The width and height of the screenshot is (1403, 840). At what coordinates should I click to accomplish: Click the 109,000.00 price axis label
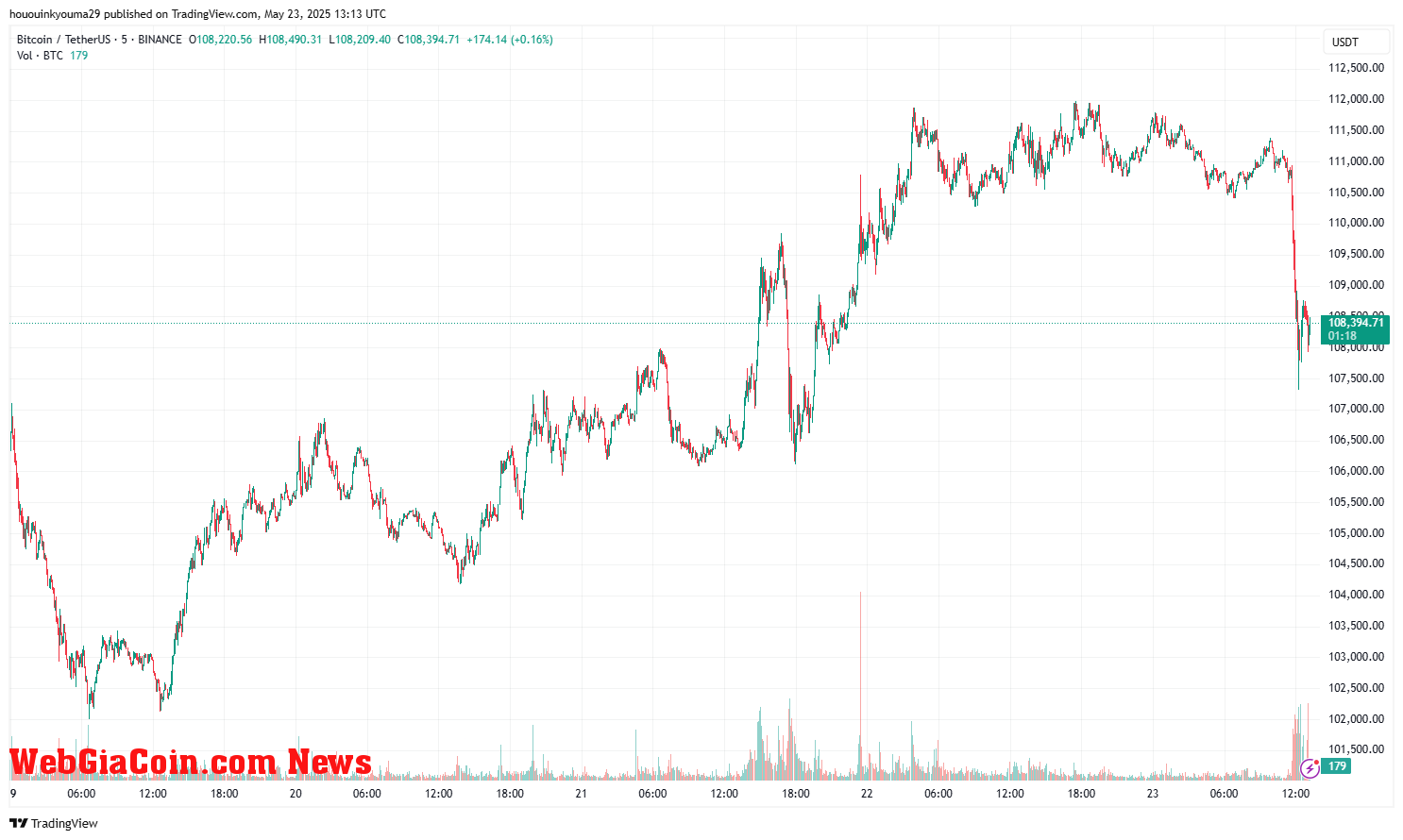(x=1357, y=285)
